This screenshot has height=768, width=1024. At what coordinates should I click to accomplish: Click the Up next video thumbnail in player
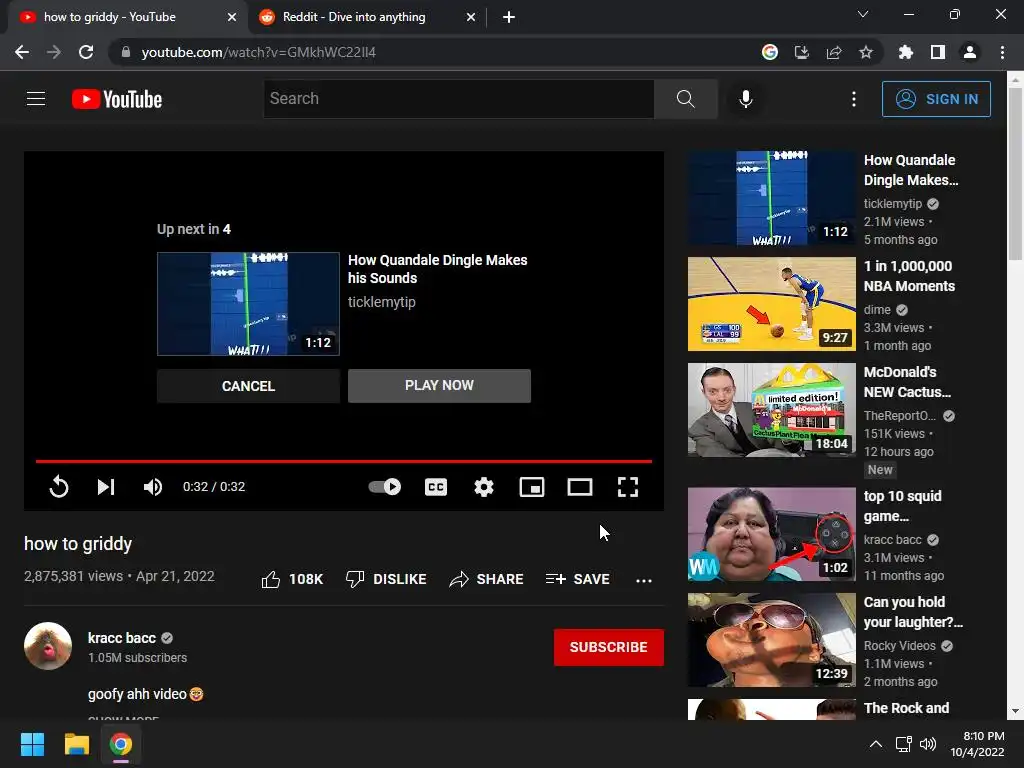pos(248,304)
